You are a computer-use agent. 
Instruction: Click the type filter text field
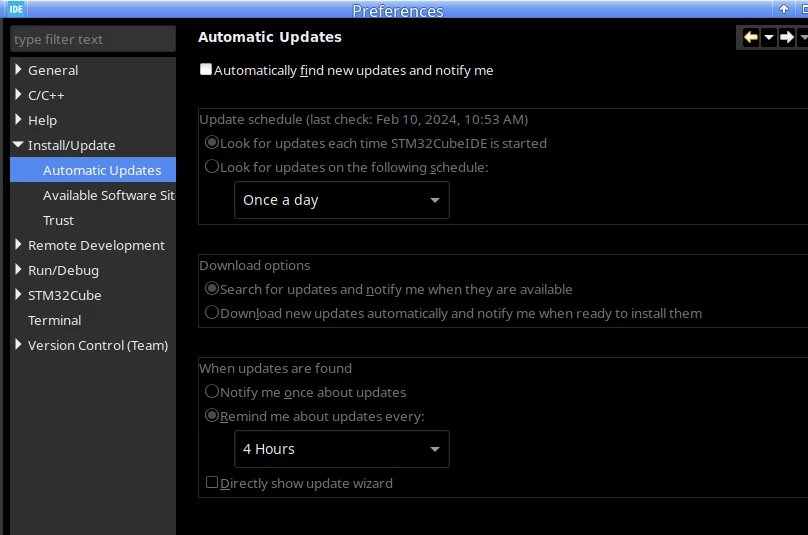(x=93, y=39)
